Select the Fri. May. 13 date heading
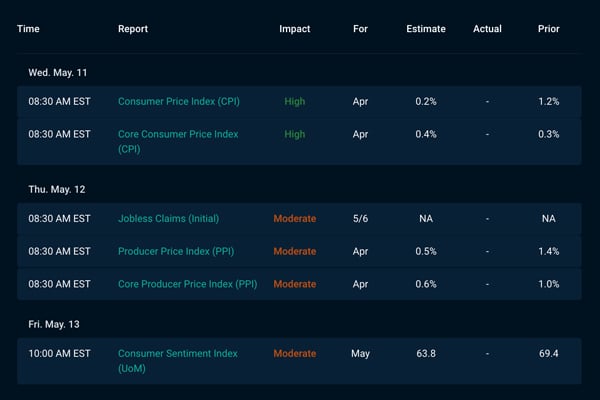600x400 pixels. pyautogui.click(x=54, y=324)
